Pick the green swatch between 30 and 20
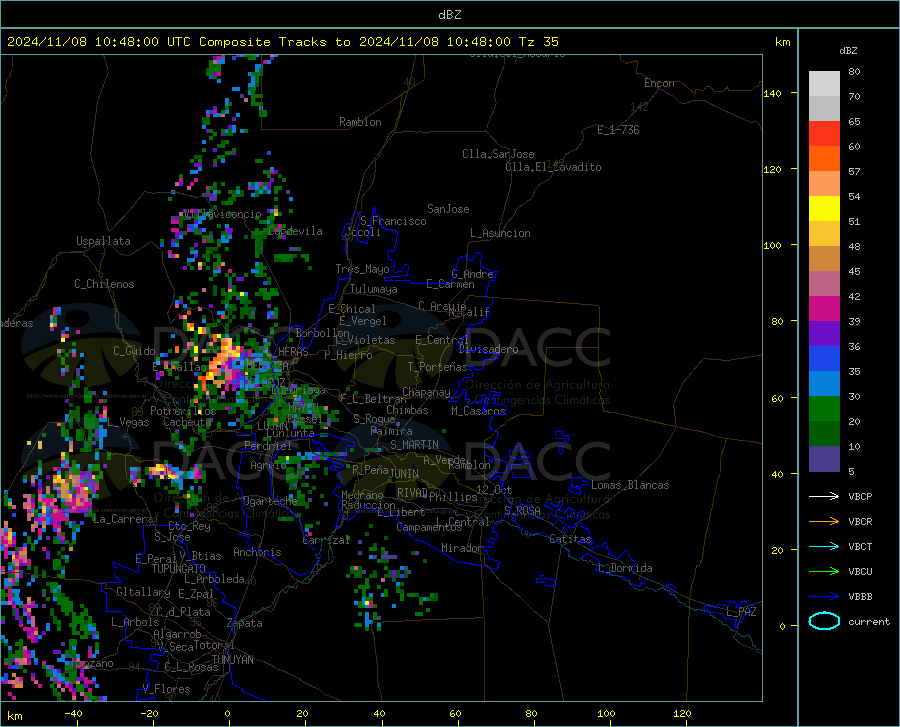The image size is (900, 727). (824, 409)
